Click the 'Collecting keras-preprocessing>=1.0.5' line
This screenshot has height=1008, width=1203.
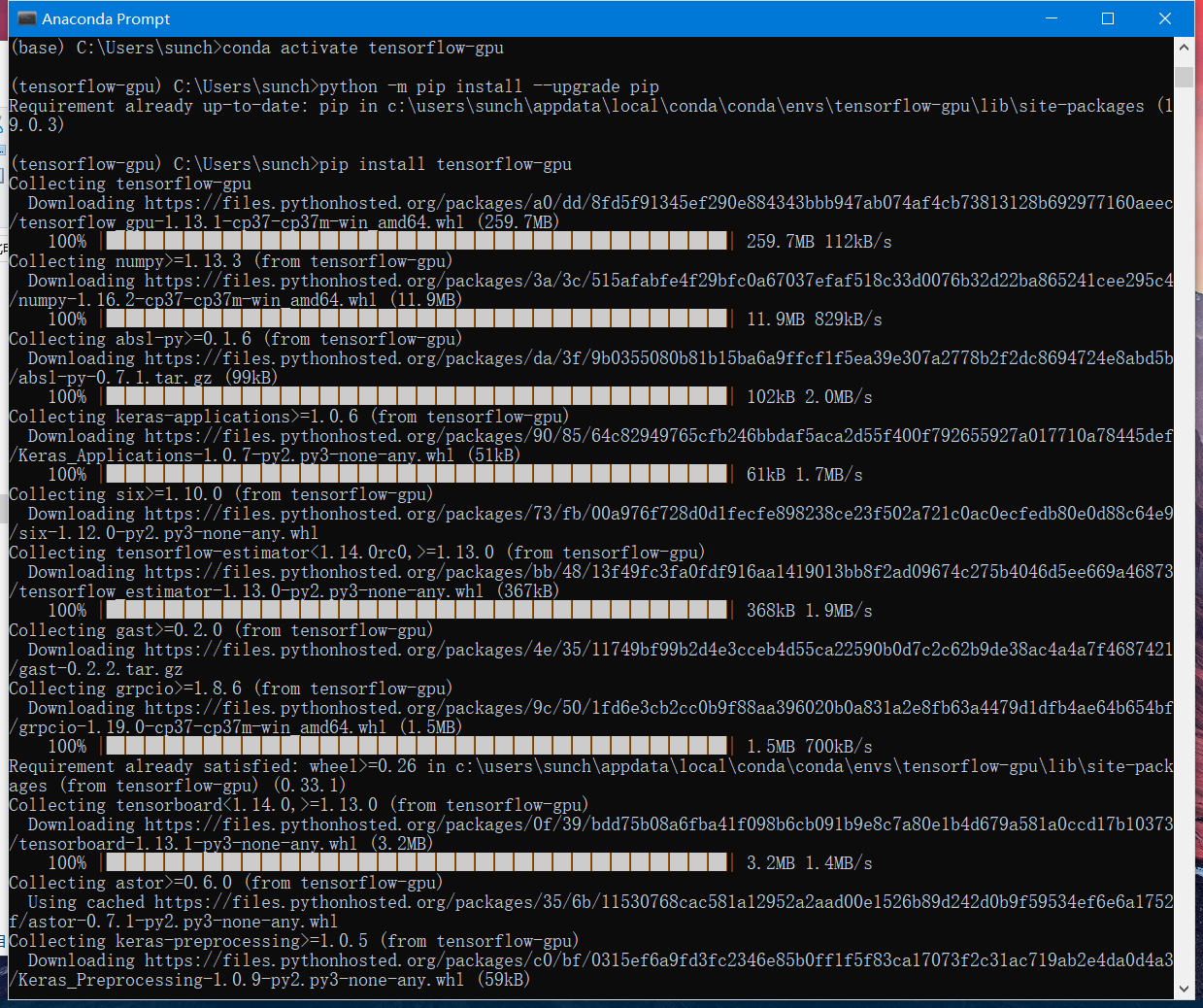[293, 941]
